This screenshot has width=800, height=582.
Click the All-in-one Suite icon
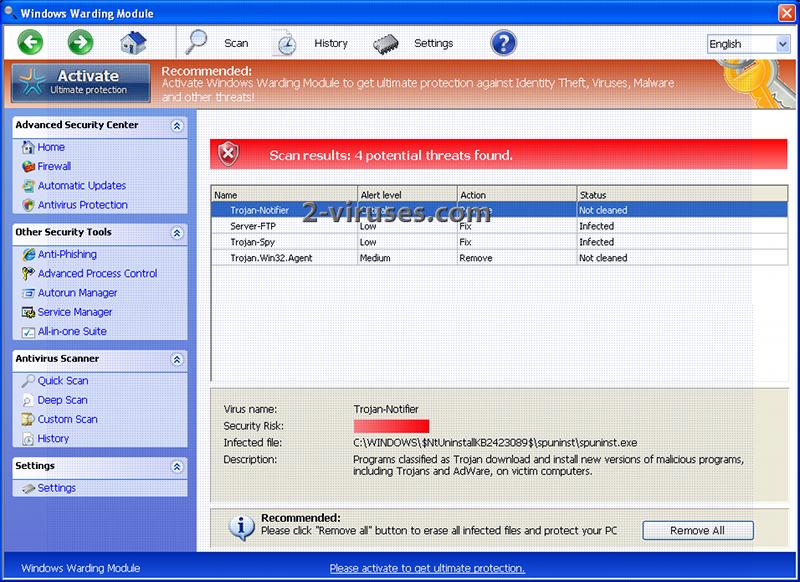pyautogui.click(x=28, y=332)
